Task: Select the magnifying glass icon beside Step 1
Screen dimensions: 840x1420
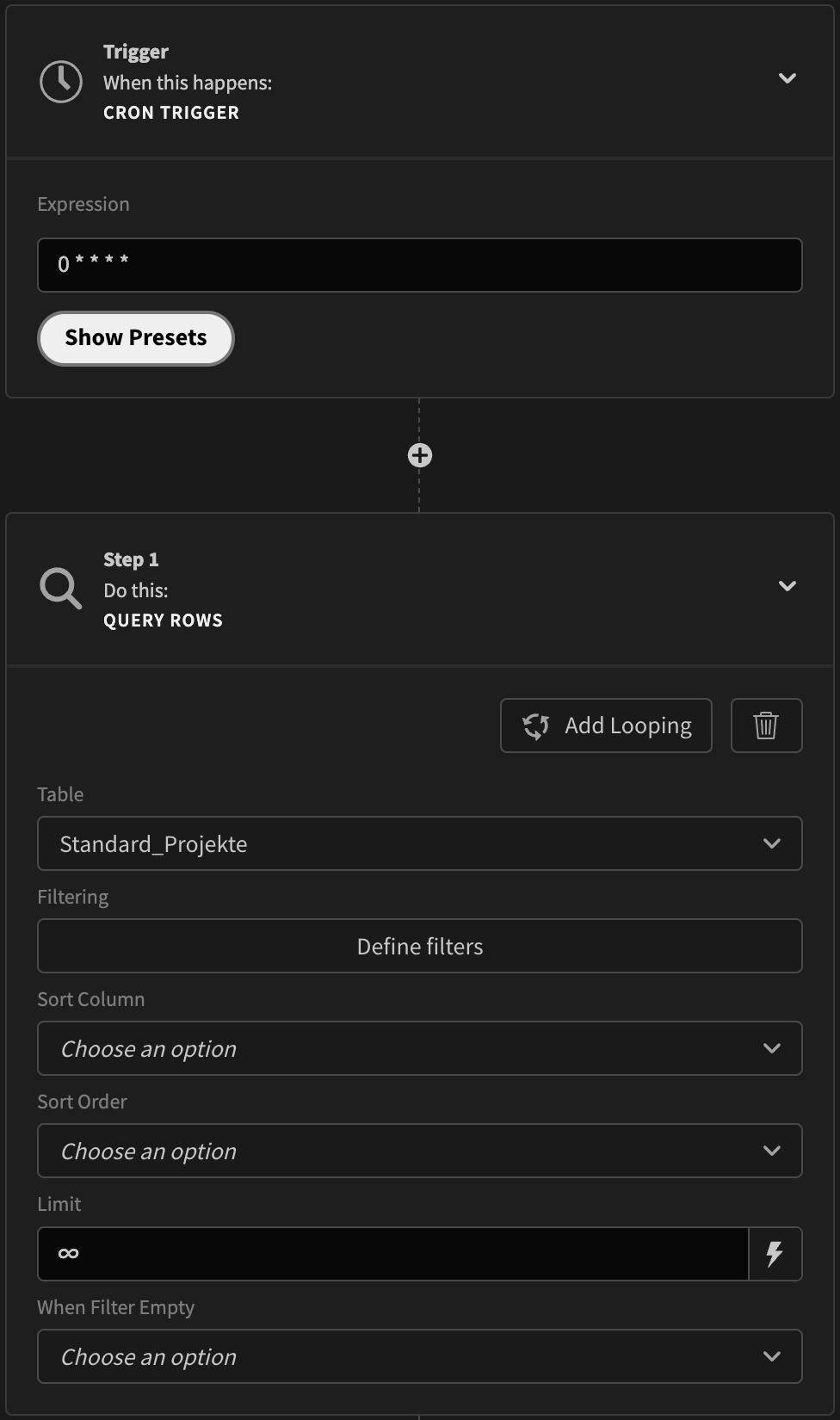Action: tap(60, 589)
